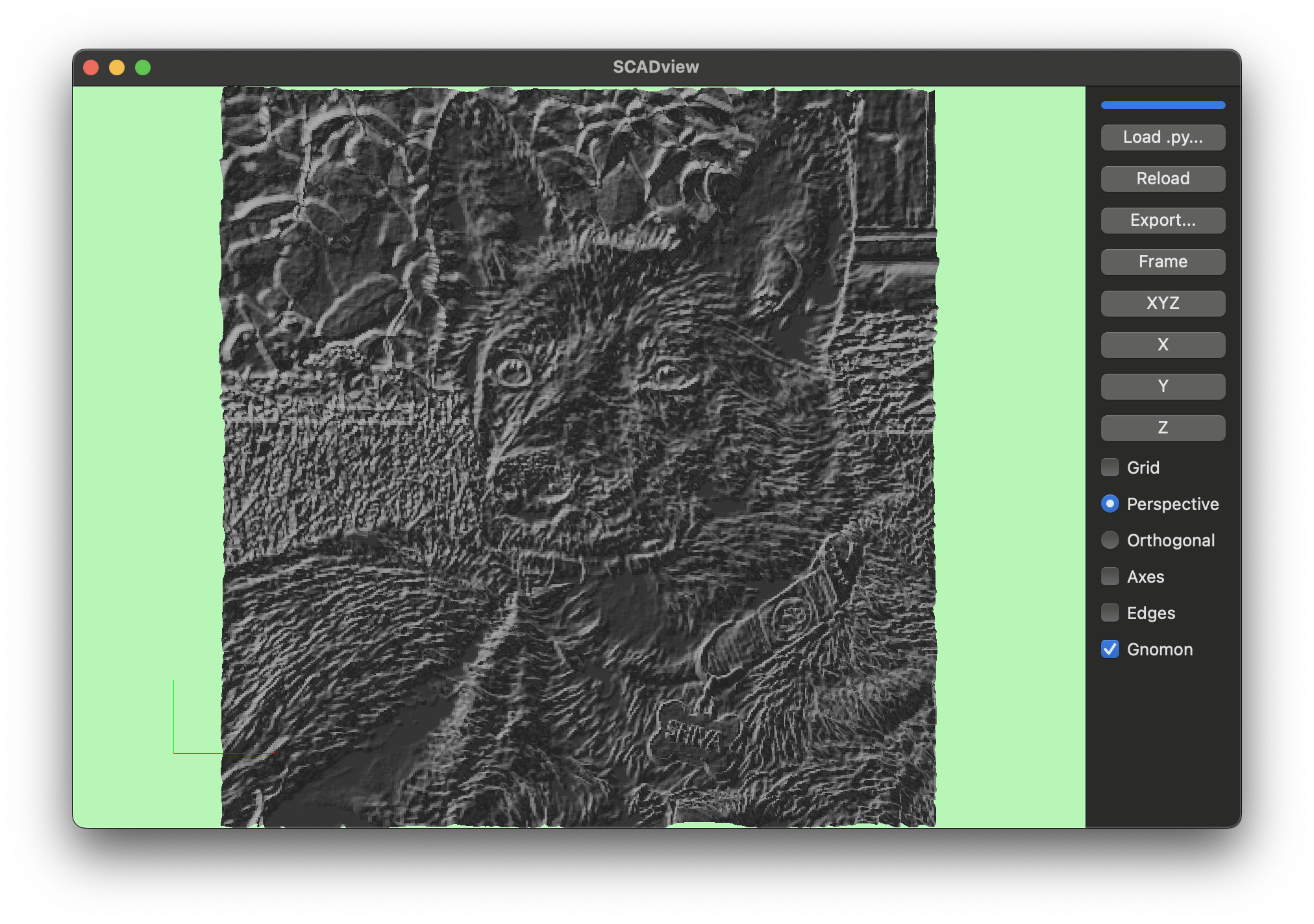Image resolution: width=1314 pixels, height=924 pixels.
Task: Select the Z axis view button
Action: point(1162,428)
